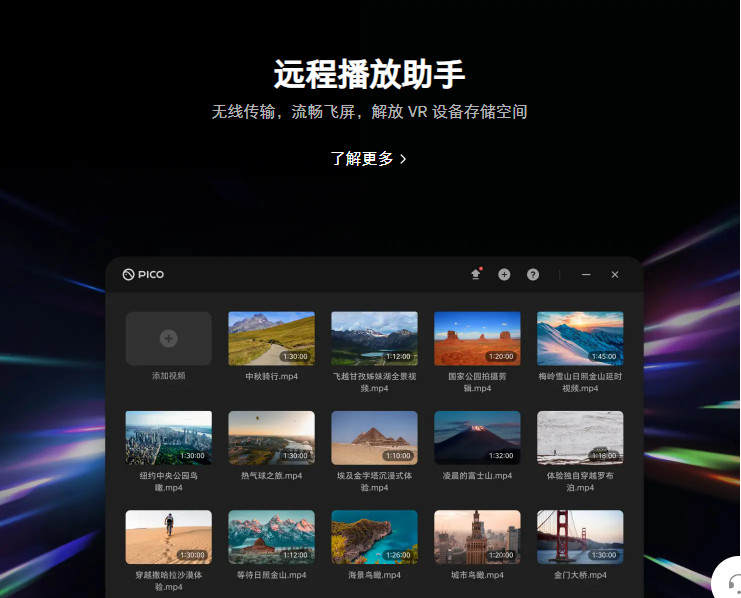Screen dimensions: 741x598
Task: Open the 穿越撒哈拉沙漠体验 thumbnail
Action: pos(169,537)
